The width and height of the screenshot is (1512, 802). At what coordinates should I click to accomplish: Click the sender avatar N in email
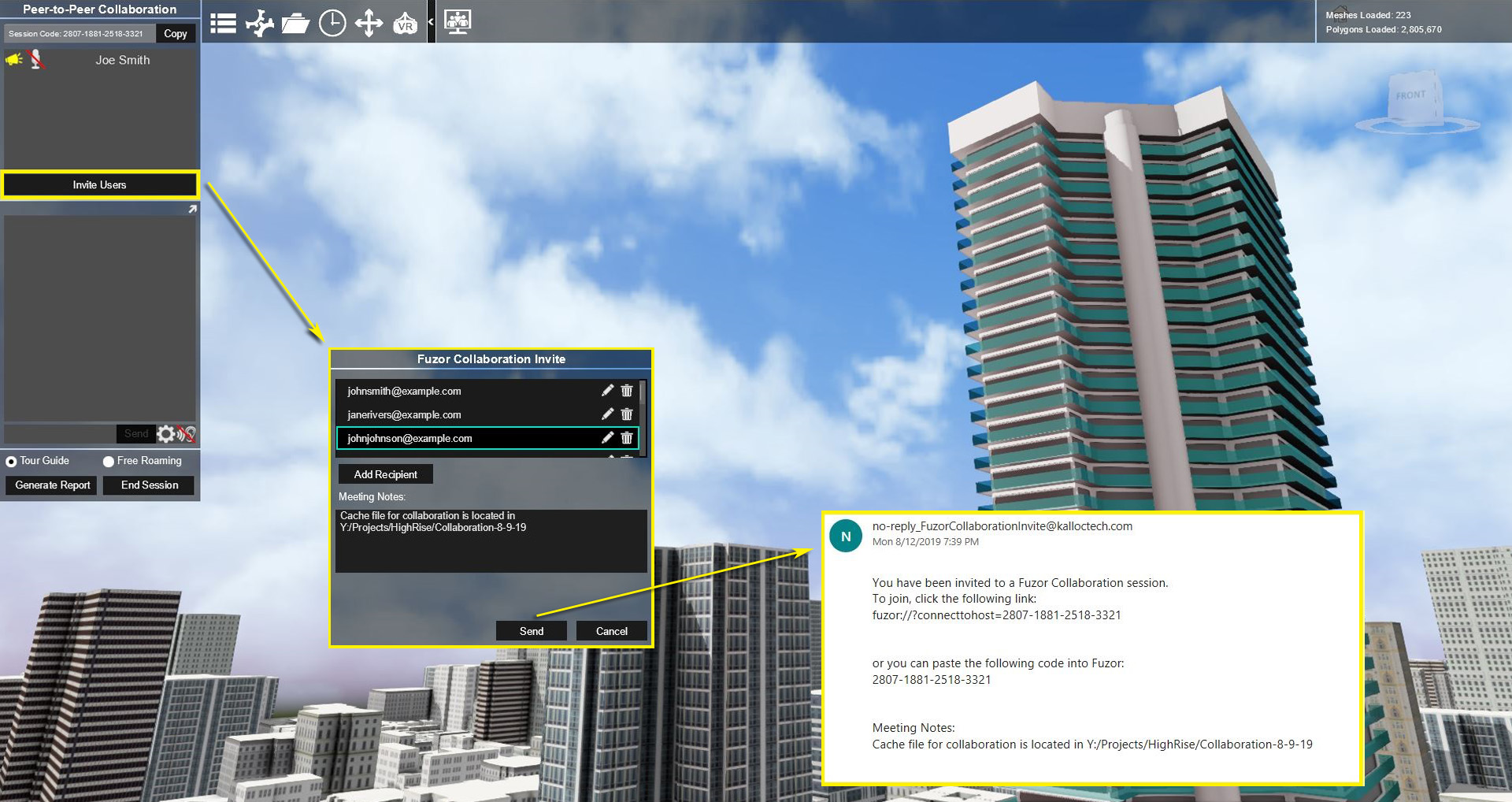(x=846, y=537)
